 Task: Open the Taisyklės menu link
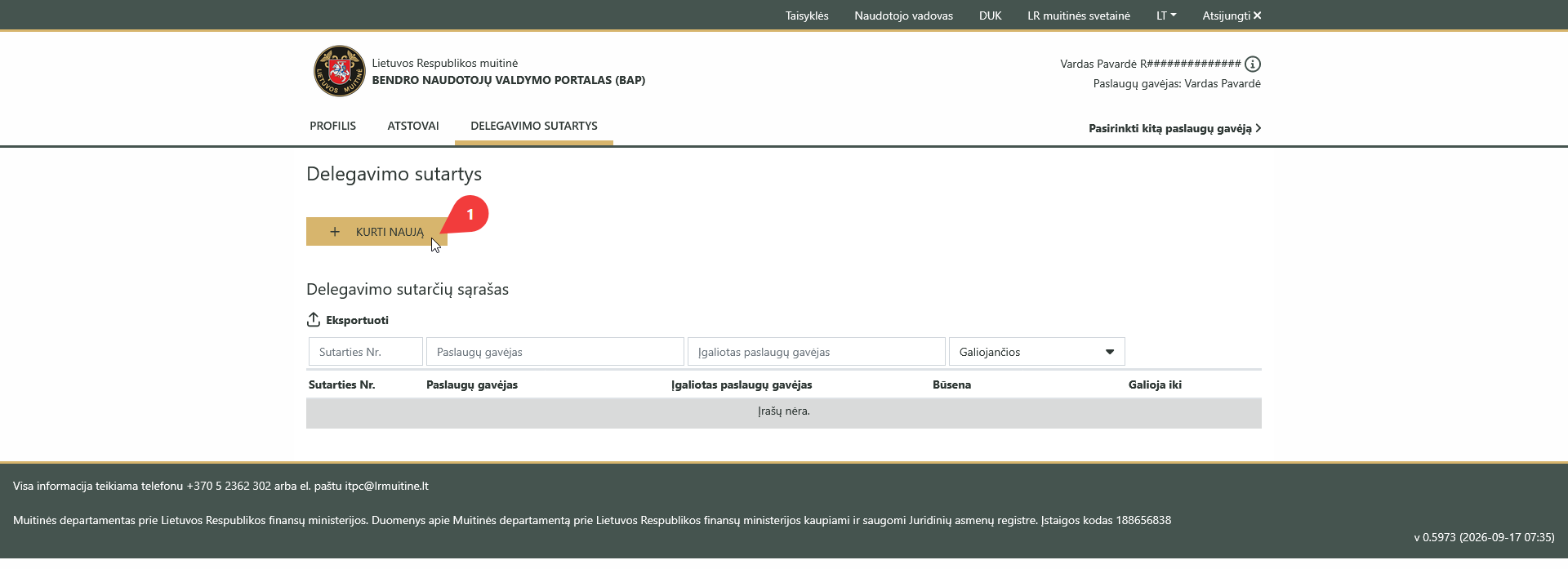(x=807, y=16)
